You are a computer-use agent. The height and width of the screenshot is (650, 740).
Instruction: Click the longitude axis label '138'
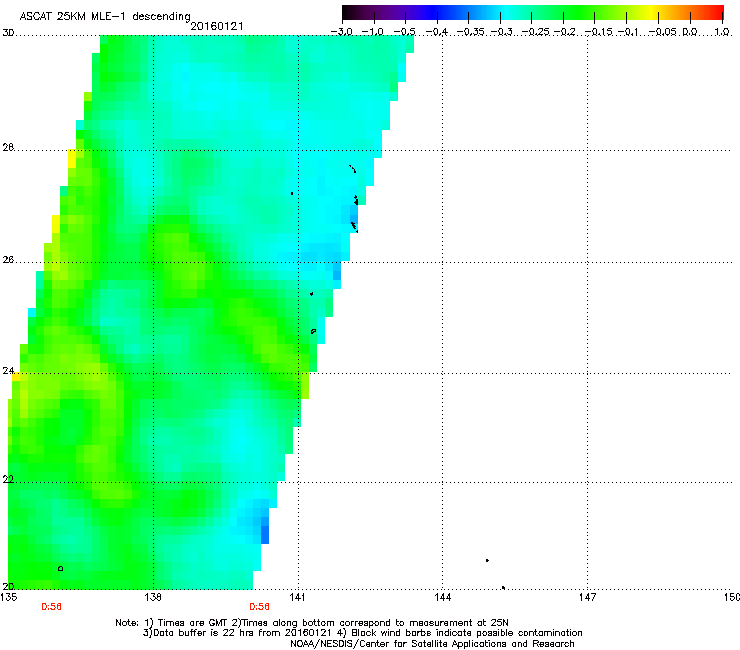(x=153, y=597)
